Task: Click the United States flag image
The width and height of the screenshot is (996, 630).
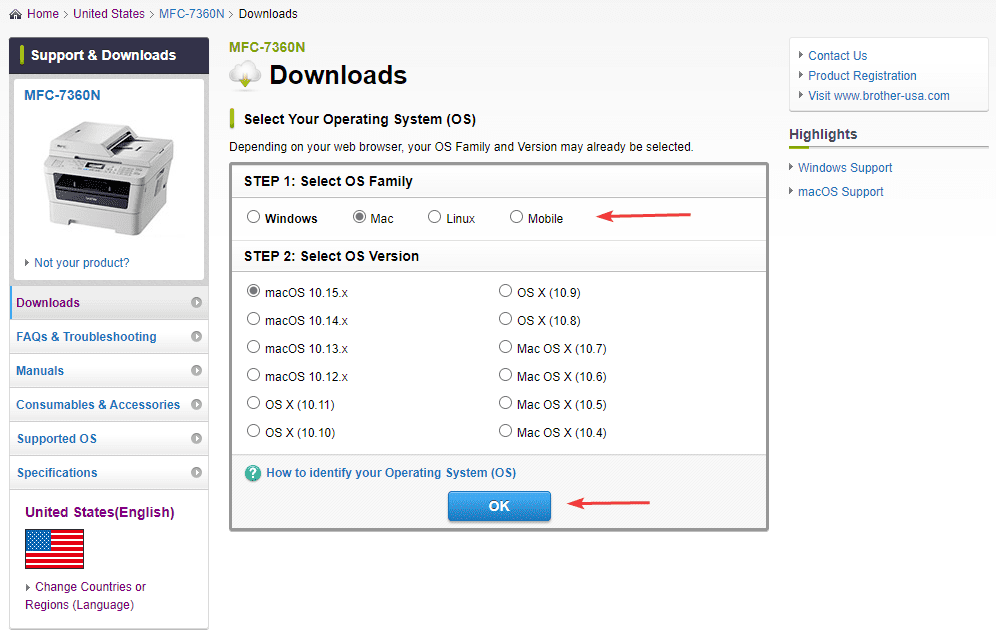Action: click(x=54, y=548)
